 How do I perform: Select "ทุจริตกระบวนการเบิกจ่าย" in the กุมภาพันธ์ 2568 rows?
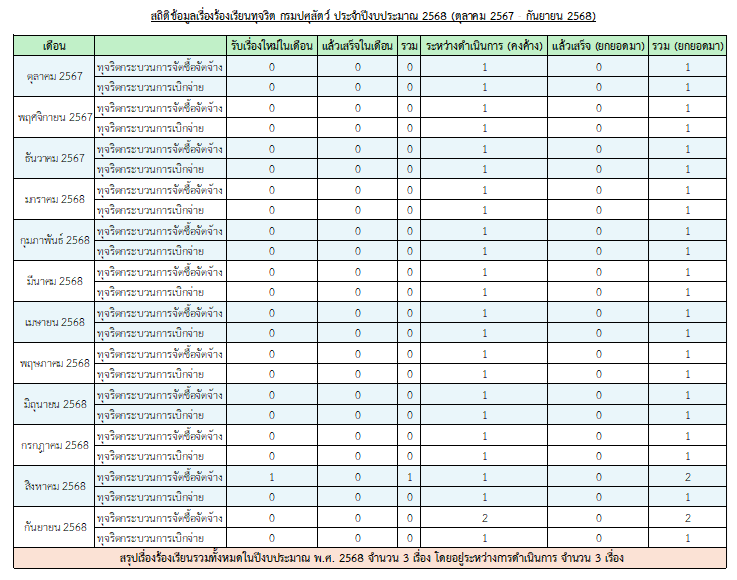(160, 251)
